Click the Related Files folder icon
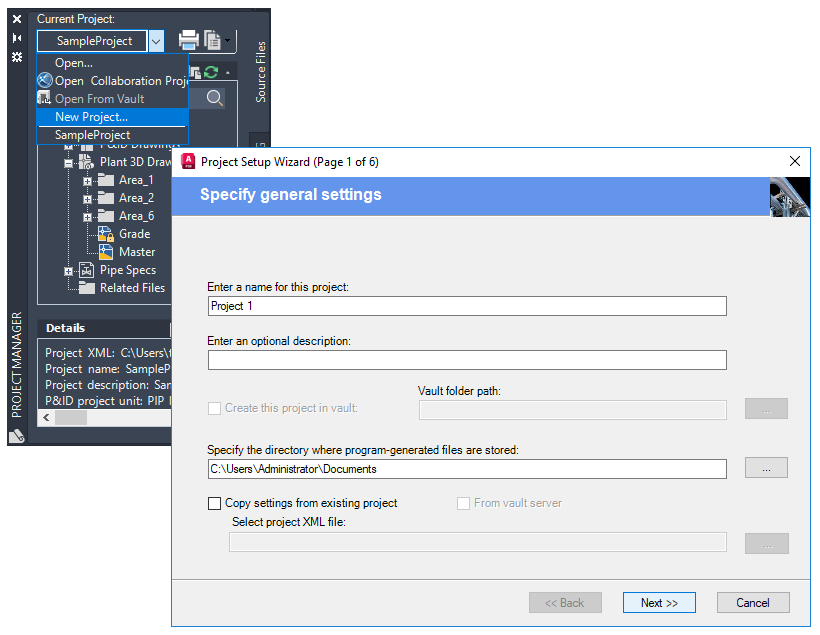The height and width of the screenshot is (635, 820). click(87, 288)
